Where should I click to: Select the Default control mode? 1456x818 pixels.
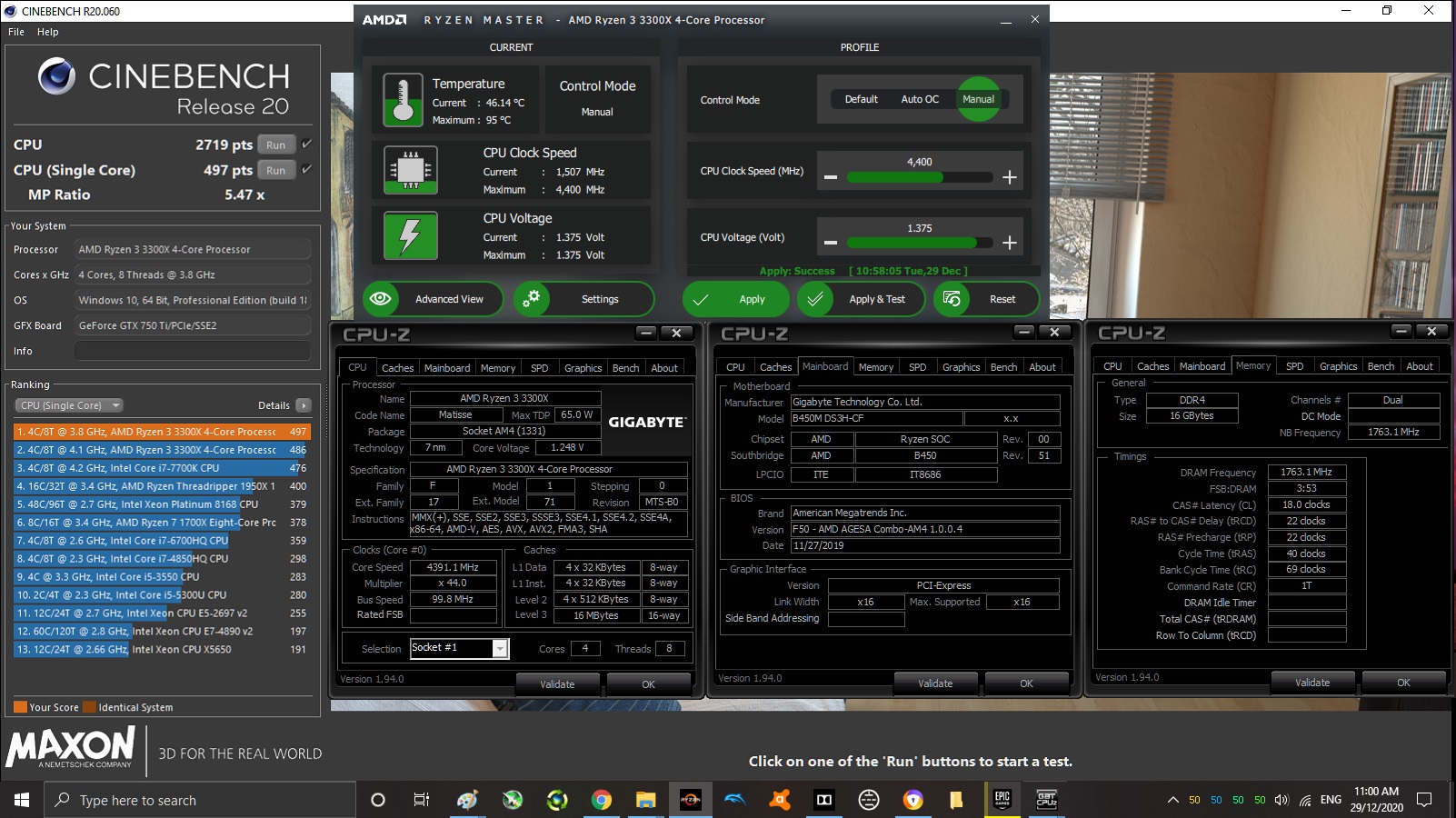(x=861, y=99)
